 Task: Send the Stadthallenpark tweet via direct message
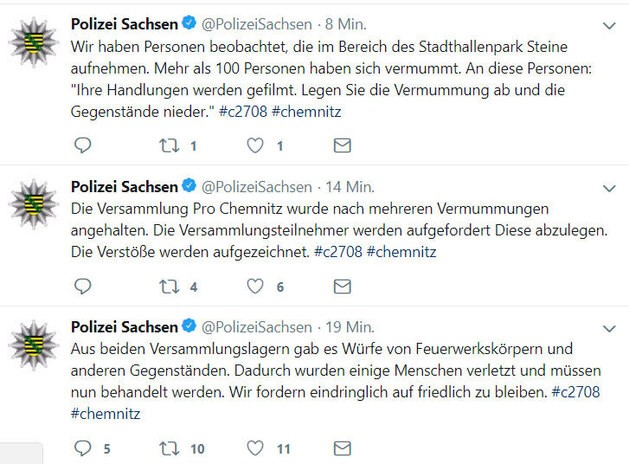point(341,146)
